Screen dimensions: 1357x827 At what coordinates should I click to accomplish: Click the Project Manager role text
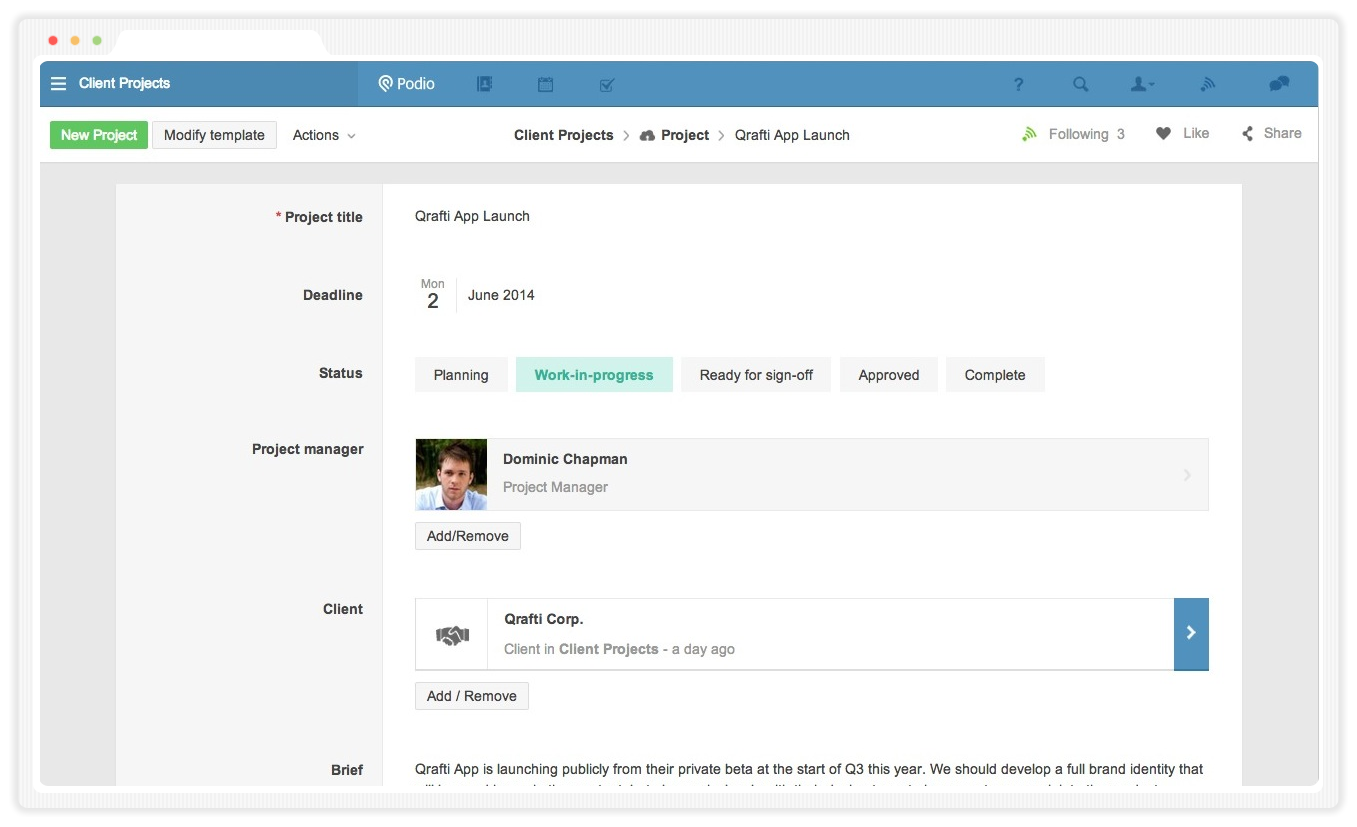point(555,487)
